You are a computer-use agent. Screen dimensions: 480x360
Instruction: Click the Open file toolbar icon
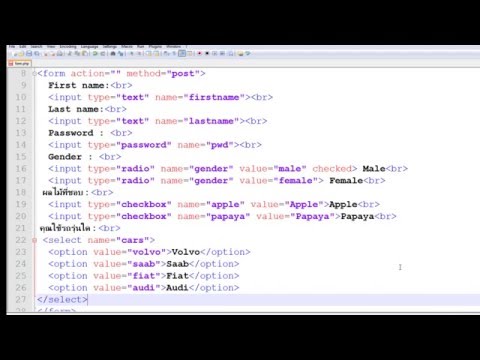(21, 53)
